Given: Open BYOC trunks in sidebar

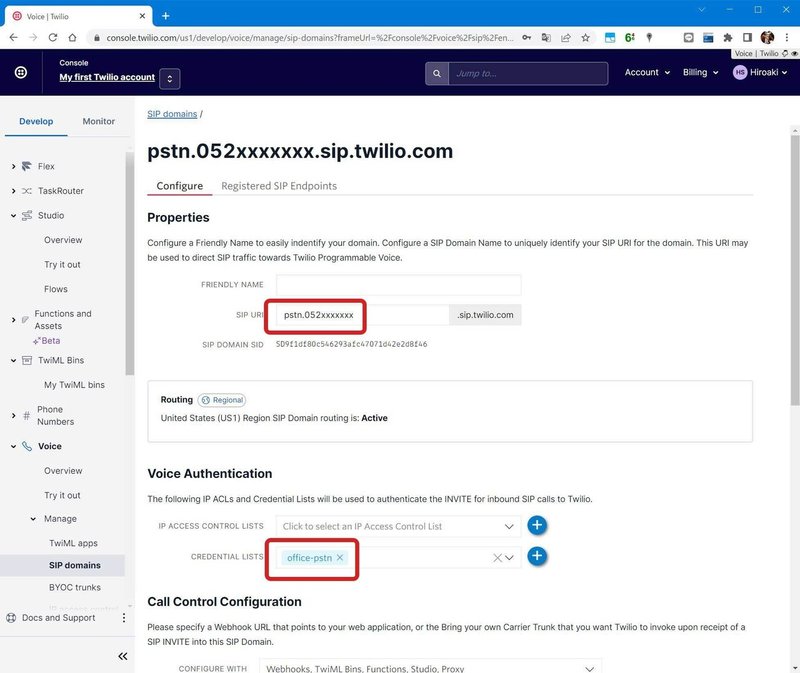Looking at the screenshot, I should coord(75,587).
